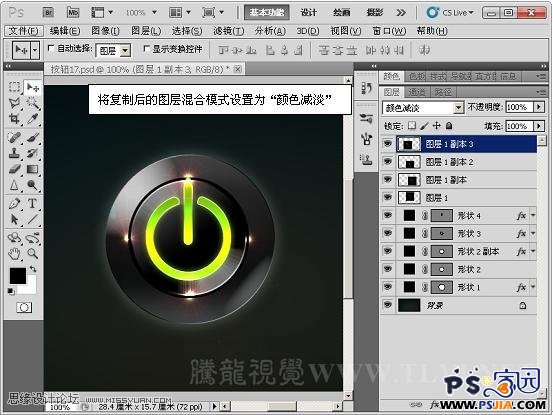553x415 pixels.
Task: Select the Dodge tool
Action: [33, 185]
